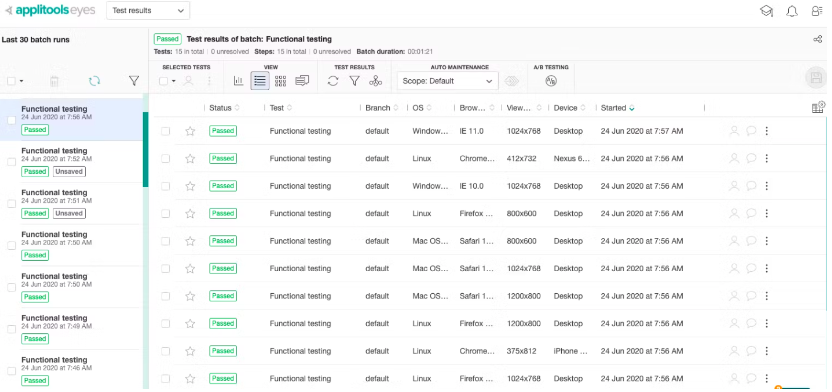Check the 412x732 test row checkbox
The image size is (832, 392).
pyautogui.click(x=166, y=159)
